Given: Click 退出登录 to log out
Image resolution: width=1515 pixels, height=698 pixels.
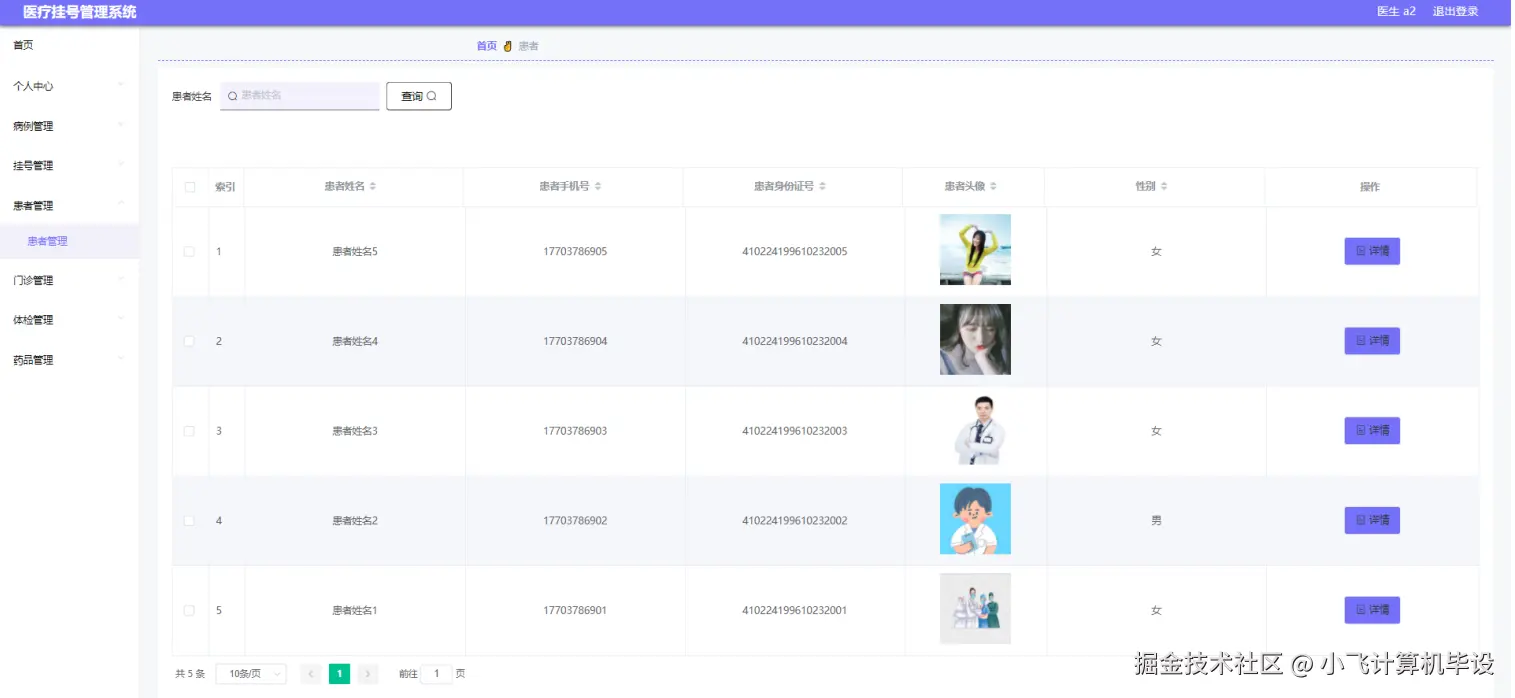Looking at the screenshot, I should click(x=1456, y=12).
